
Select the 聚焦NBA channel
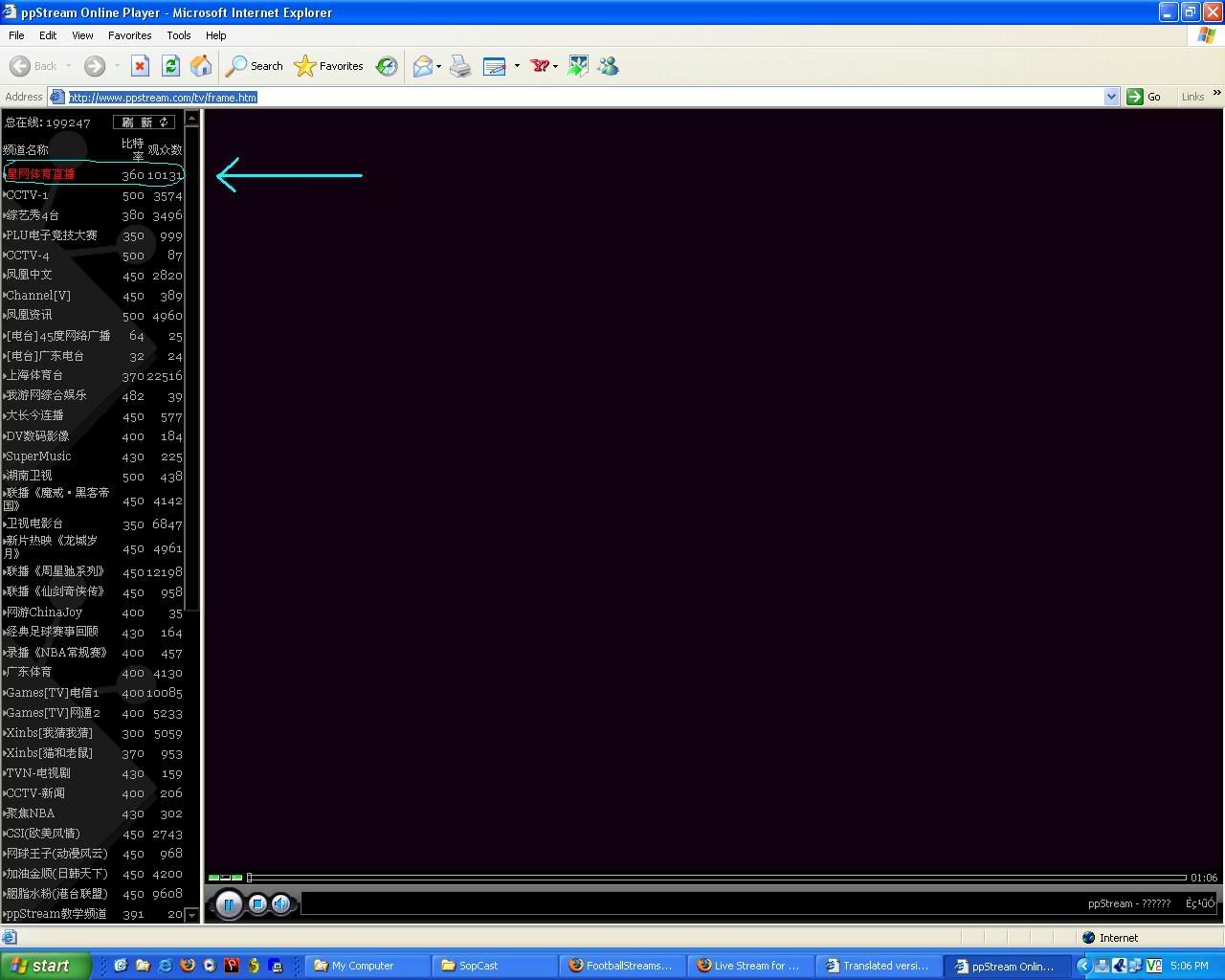(31, 813)
